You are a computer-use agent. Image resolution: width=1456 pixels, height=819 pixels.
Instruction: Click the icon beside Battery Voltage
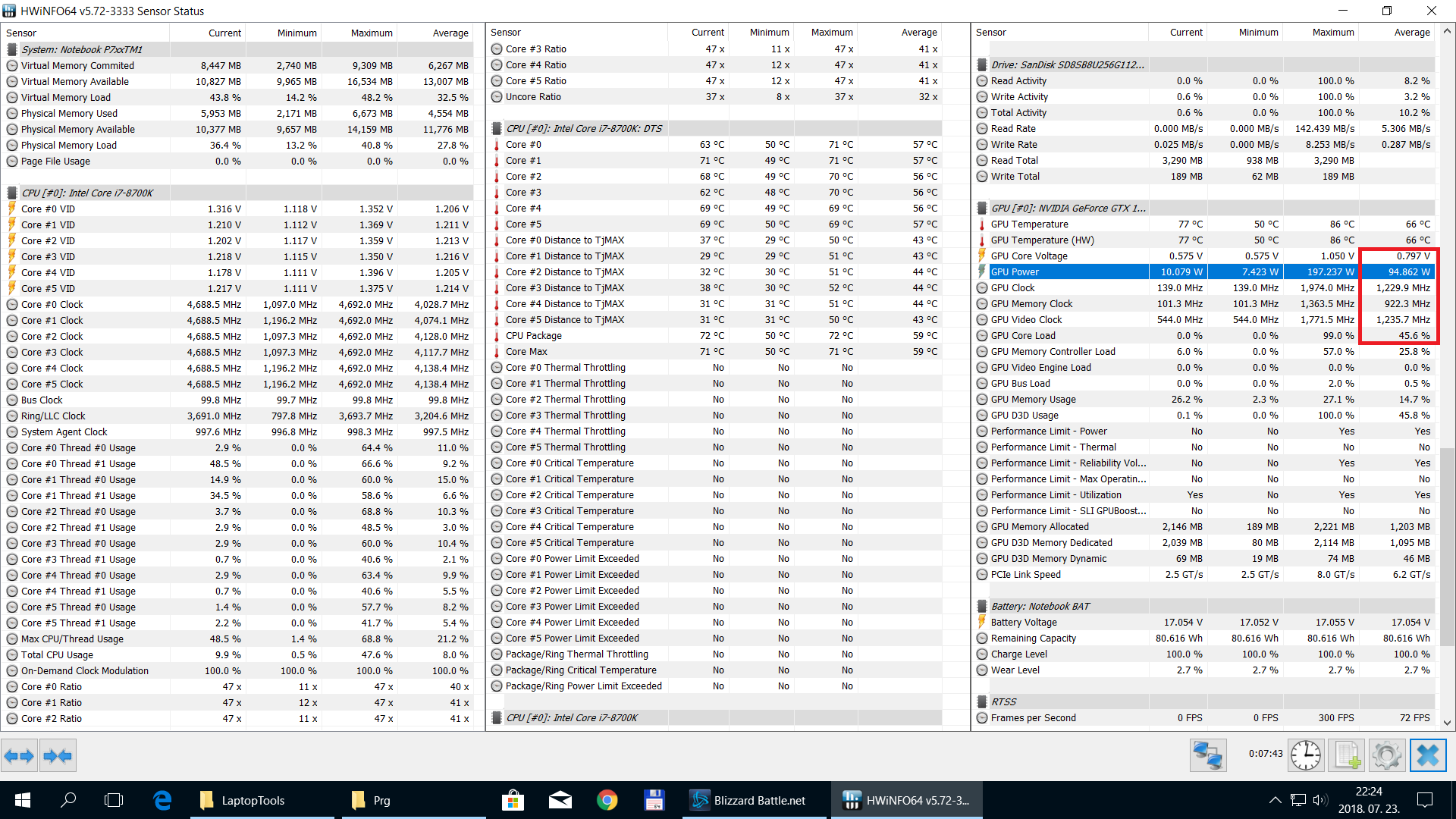pyautogui.click(x=982, y=622)
